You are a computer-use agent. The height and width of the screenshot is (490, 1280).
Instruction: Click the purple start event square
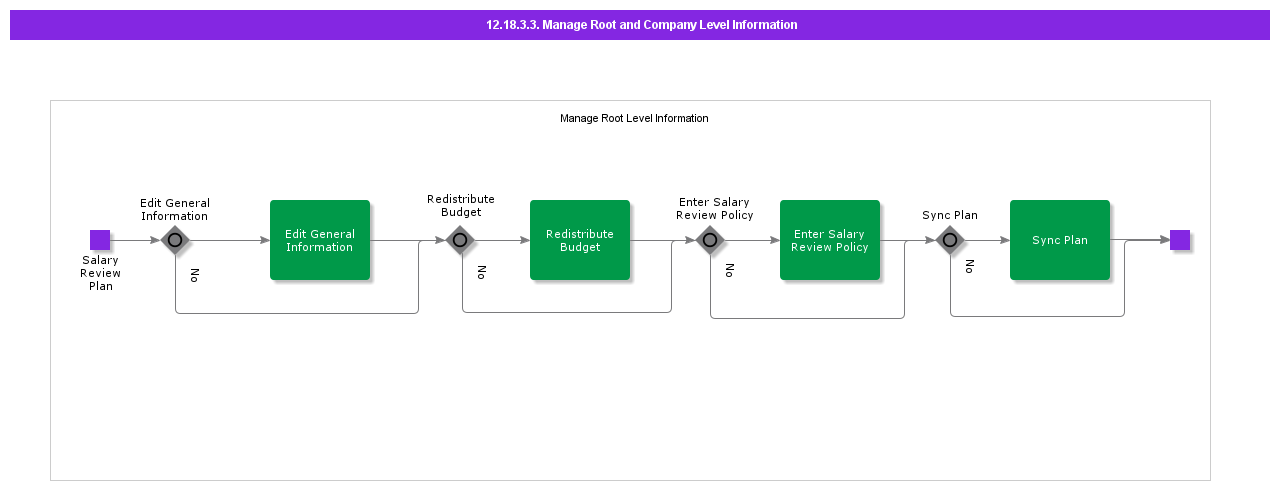pos(100,240)
